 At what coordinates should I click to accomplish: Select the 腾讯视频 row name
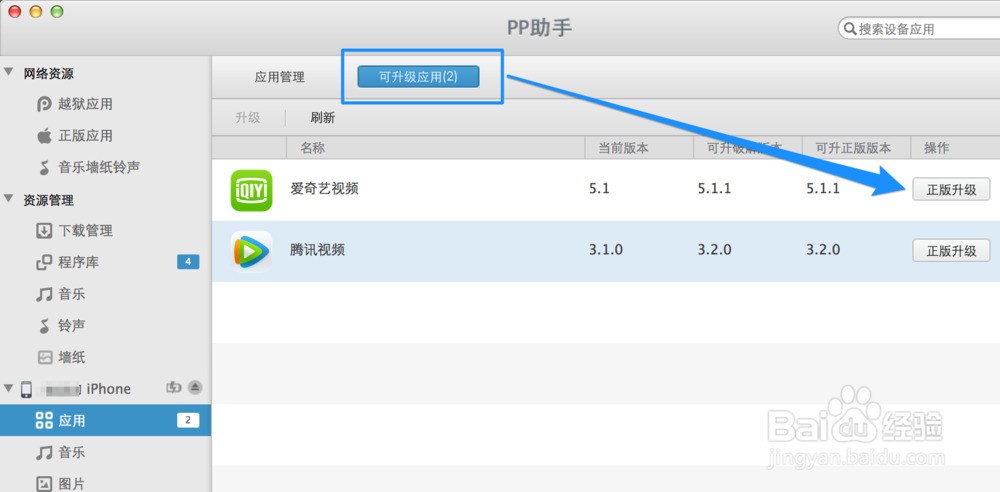(318, 250)
